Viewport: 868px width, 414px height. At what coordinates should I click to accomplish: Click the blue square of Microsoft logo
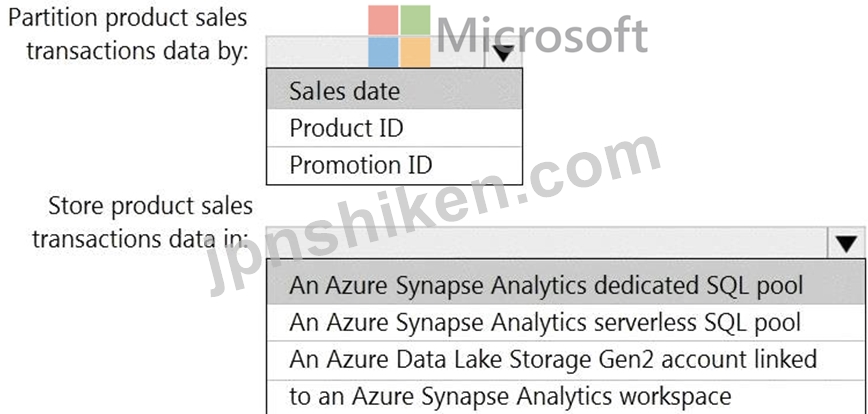tap(383, 53)
